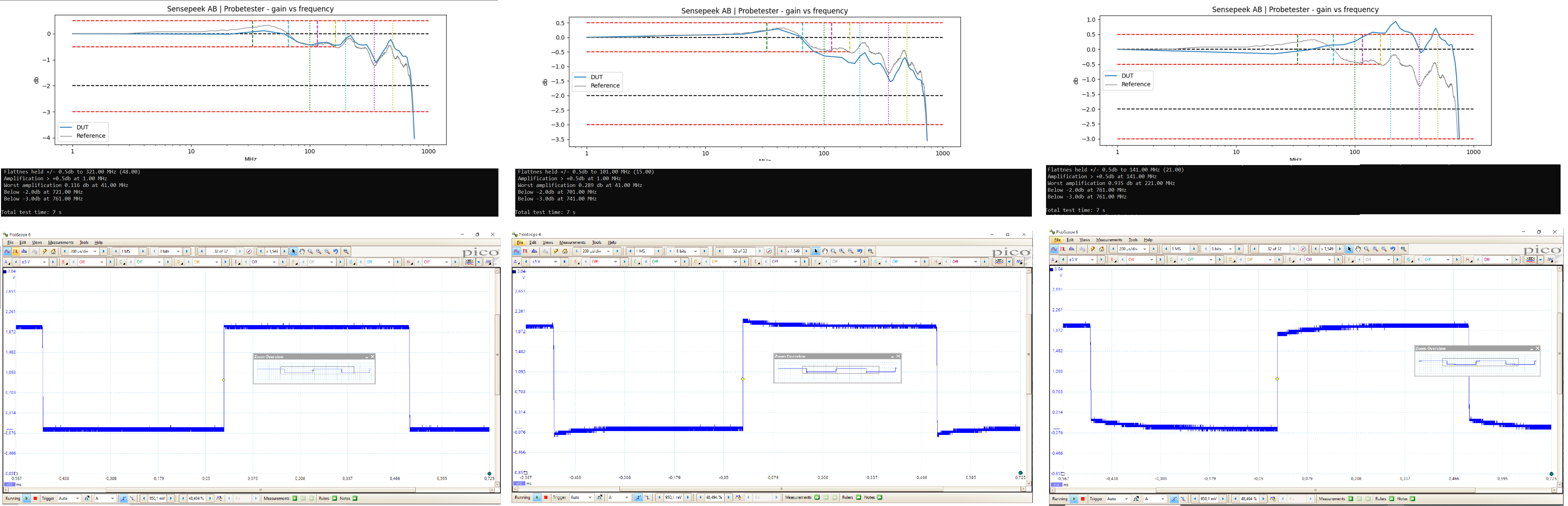The height and width of the screenshot is (506, 1568).
Task: Open File menu in left PicoScope window
Action: click(10, 242)
